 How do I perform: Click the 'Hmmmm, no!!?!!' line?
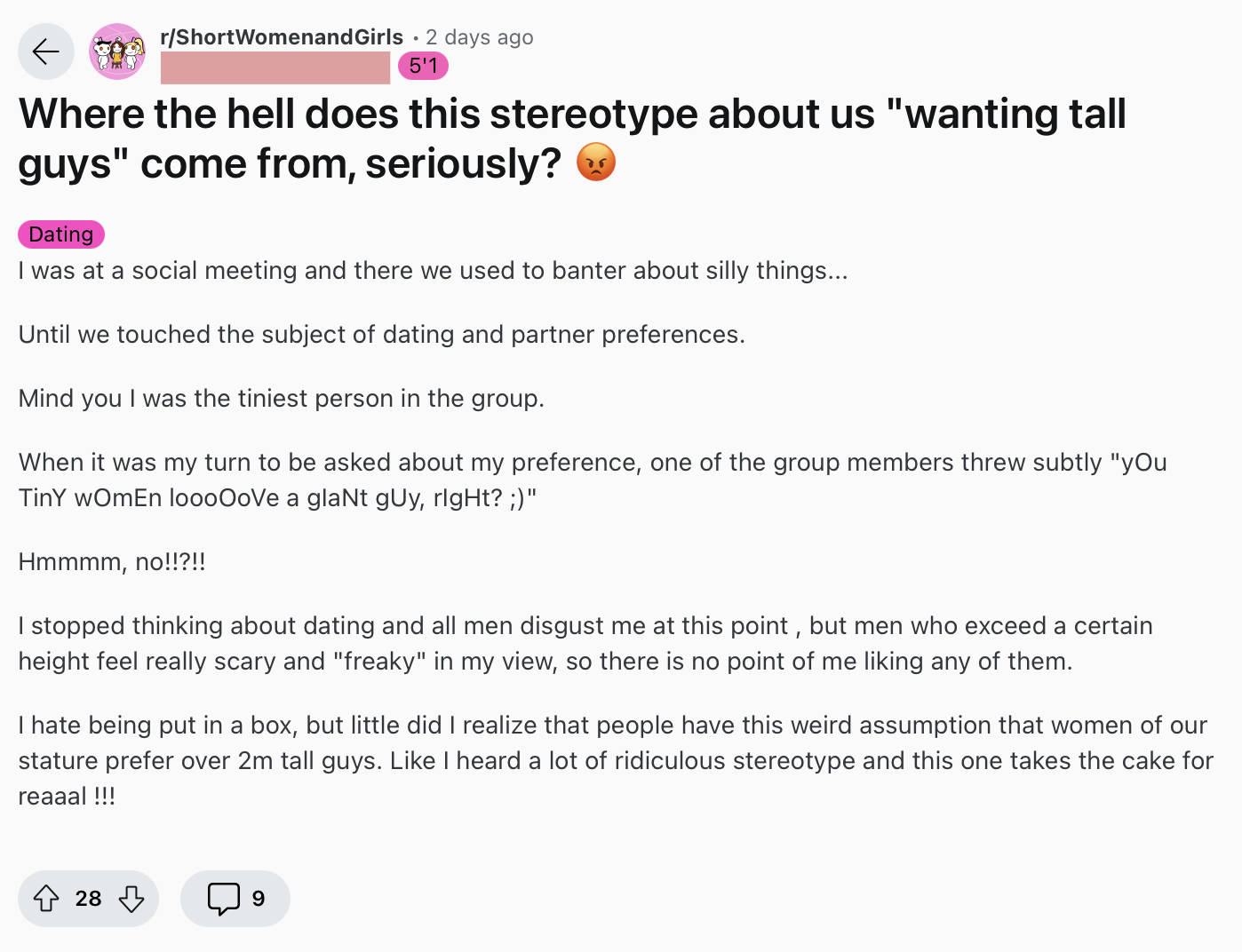[112, 561]
